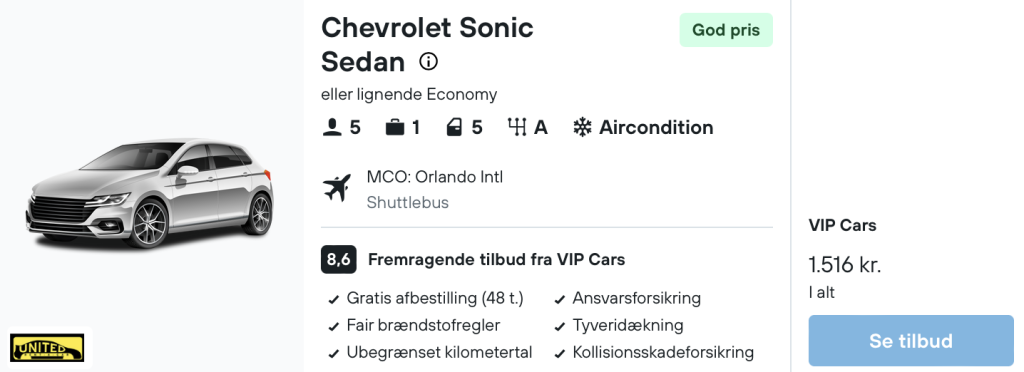Click the United supplier logo

click(47, 347)
